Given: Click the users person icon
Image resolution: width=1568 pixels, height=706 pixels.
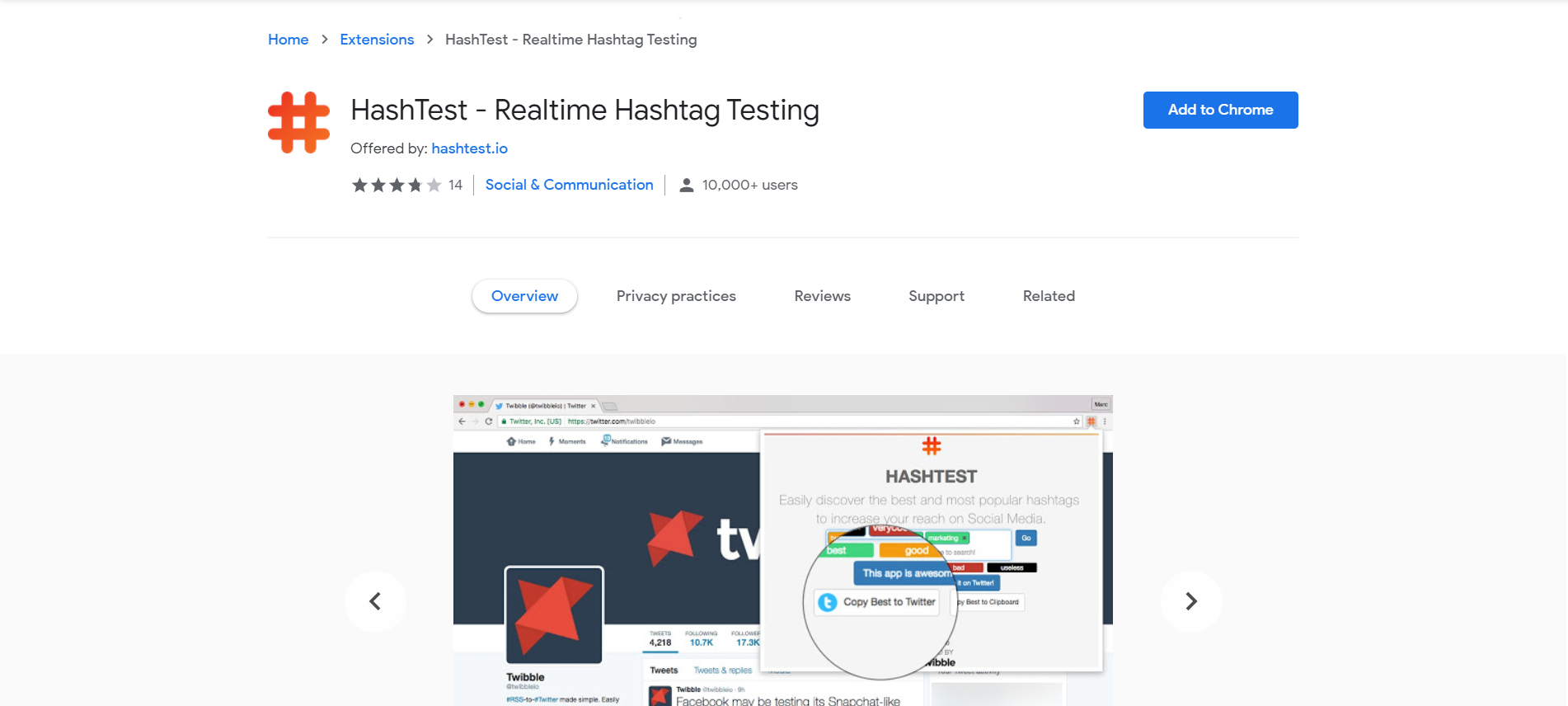Looking at the screenshot, I should pyautogui.click(x=686, y=185).
